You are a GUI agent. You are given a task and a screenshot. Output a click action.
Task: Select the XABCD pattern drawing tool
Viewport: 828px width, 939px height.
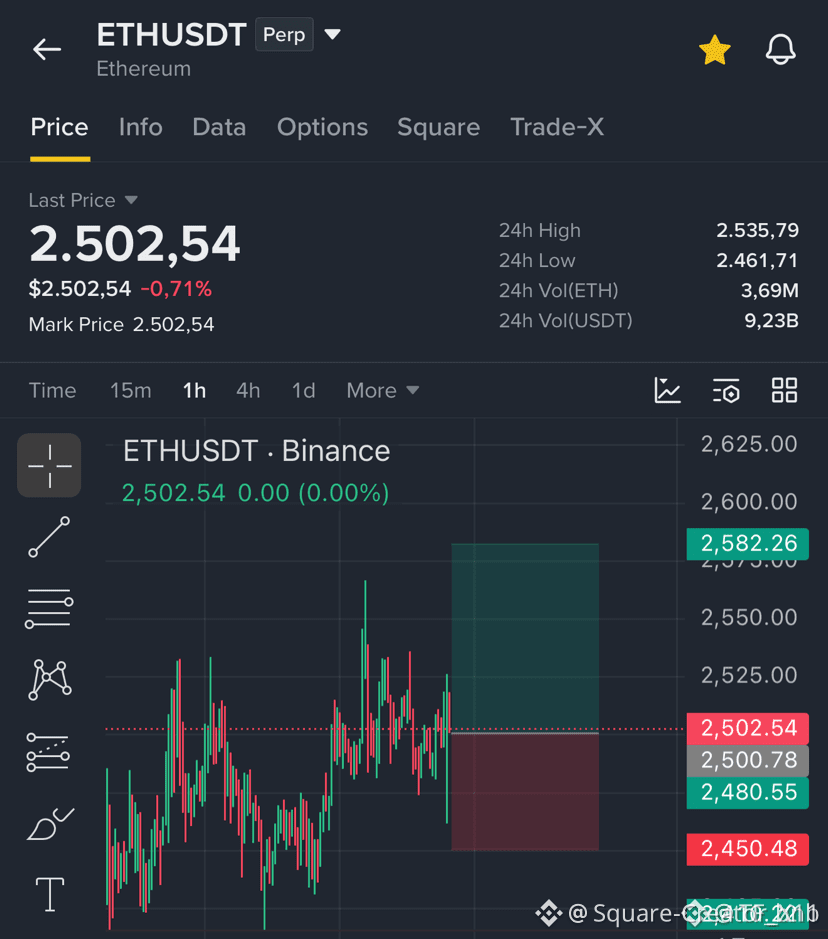(x=50, y=680)
